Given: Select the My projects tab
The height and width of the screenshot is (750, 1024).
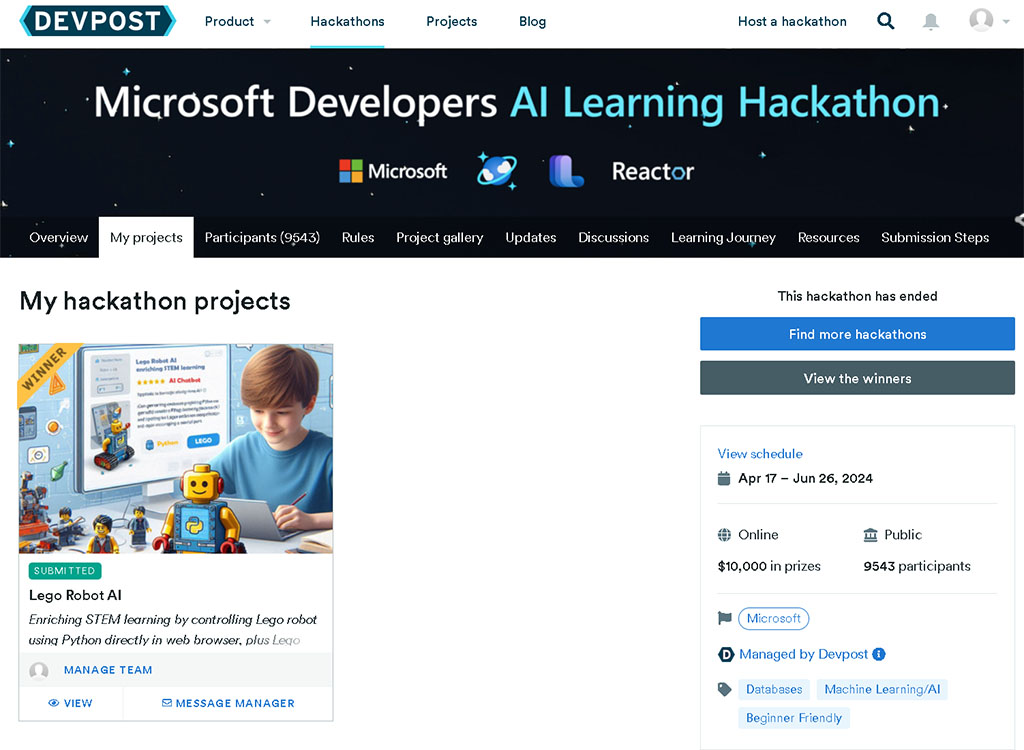Looking at the screenshot, I should (146, 237).
